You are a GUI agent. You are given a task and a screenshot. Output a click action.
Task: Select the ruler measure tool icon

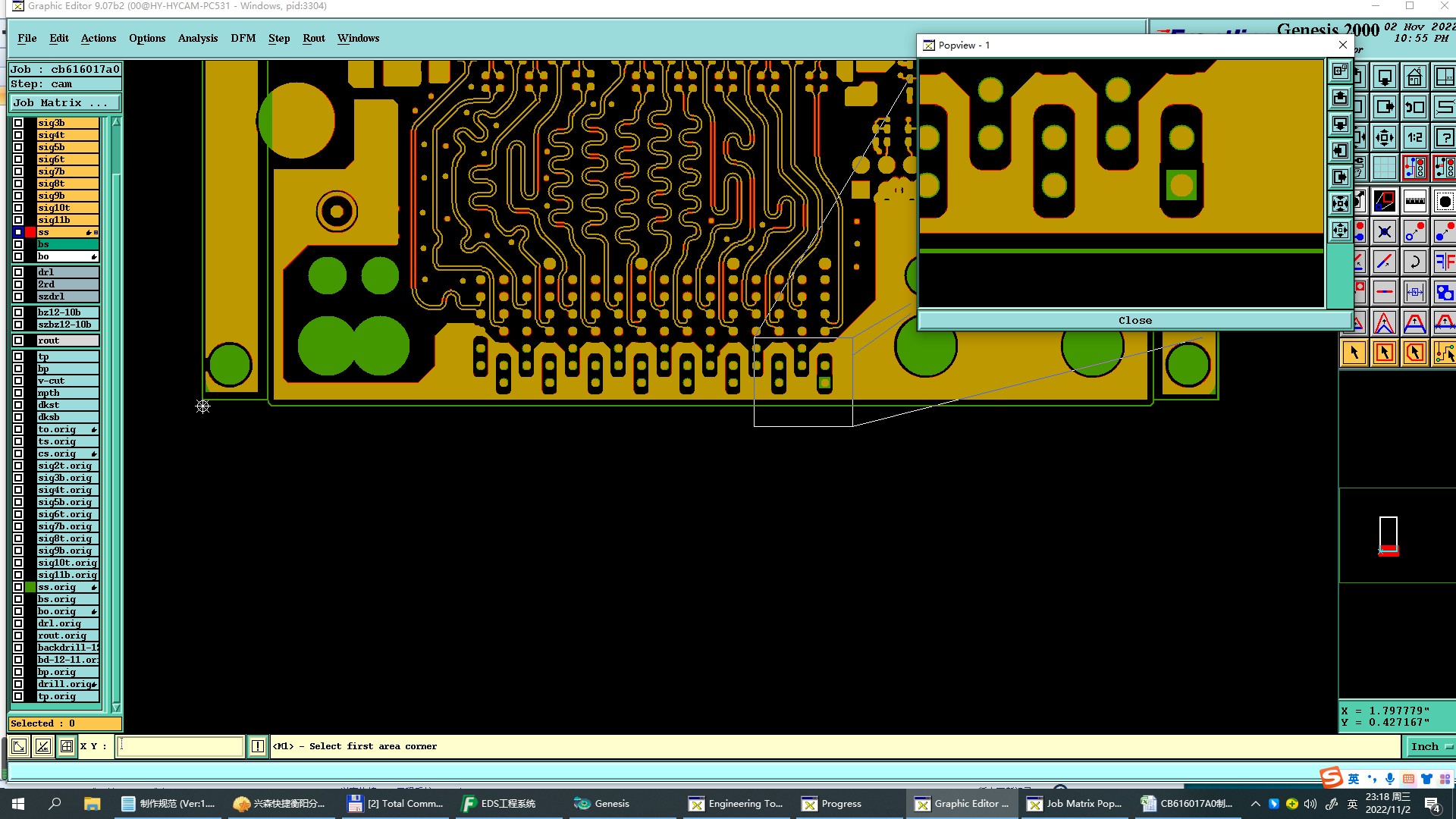[x=1414, y=202]
